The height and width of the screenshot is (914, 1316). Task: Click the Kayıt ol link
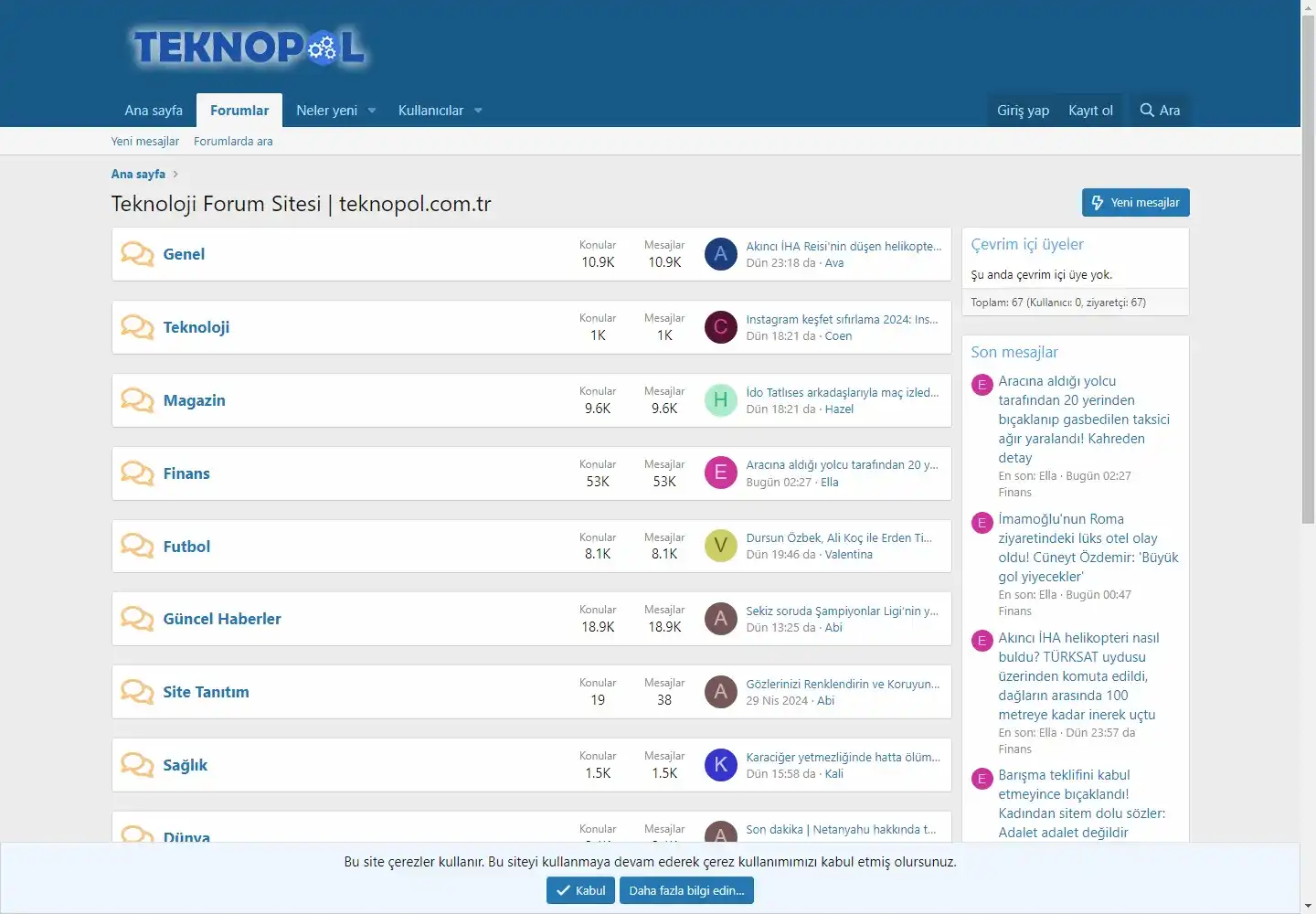click(1090, 111)
